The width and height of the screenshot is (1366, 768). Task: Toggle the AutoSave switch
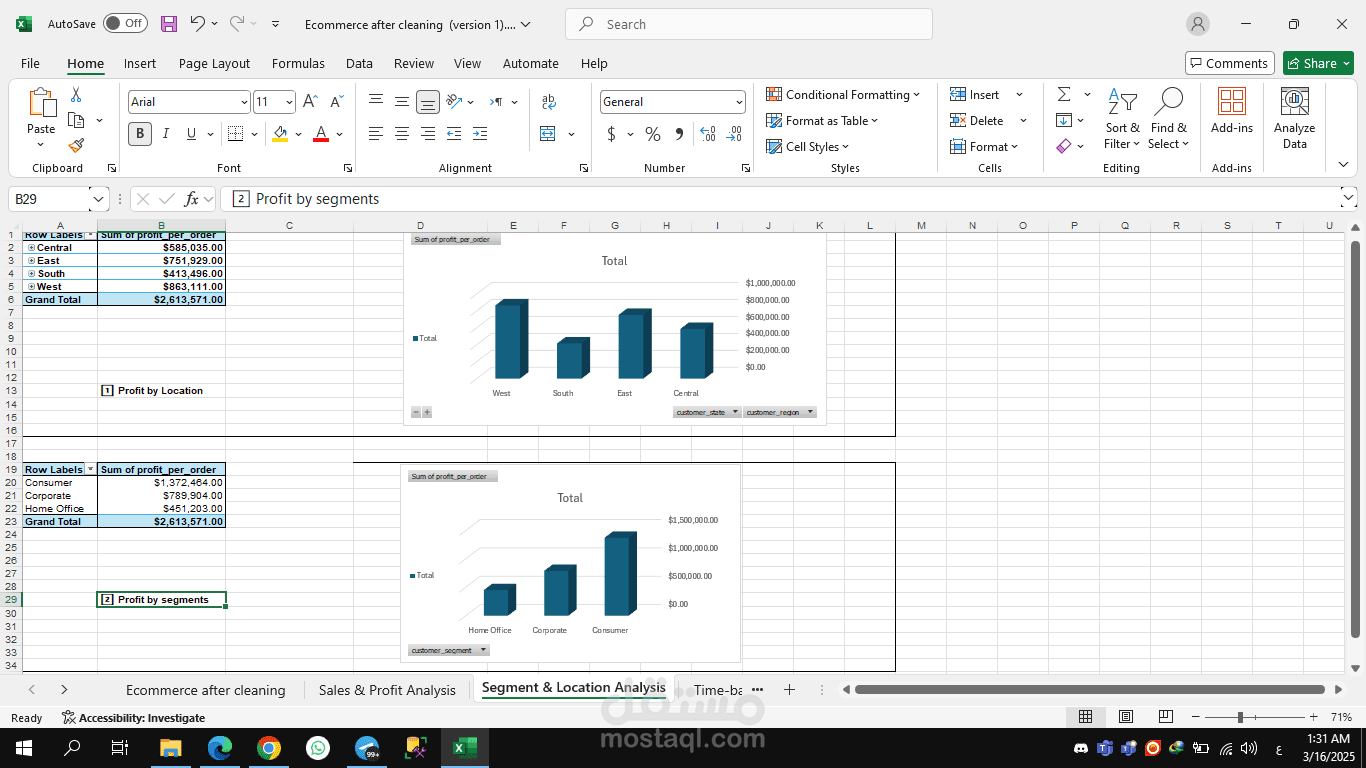[x=125, y=24]
